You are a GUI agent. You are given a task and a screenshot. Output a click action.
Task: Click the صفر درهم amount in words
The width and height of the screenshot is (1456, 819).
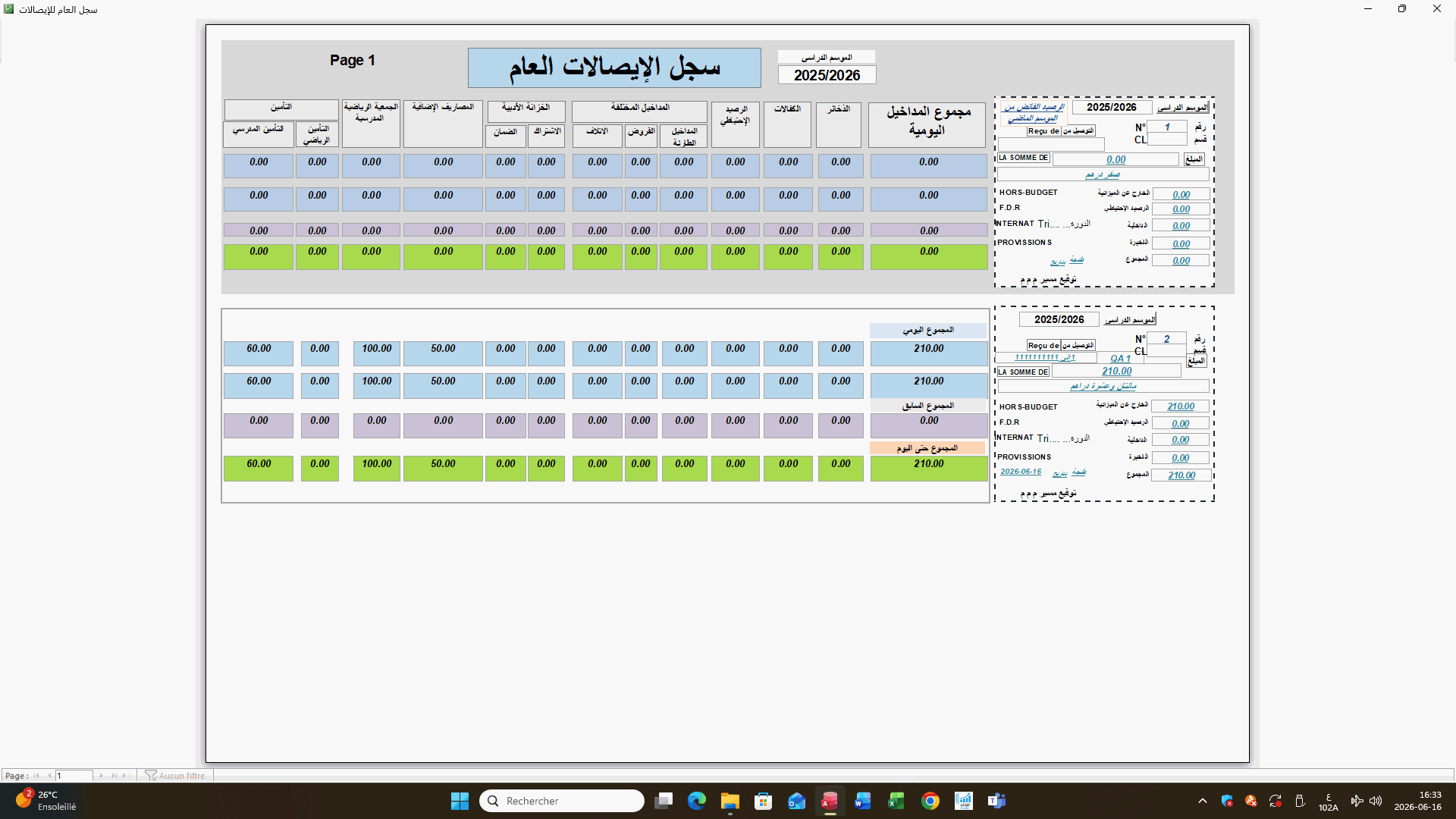pos(1103,174)
